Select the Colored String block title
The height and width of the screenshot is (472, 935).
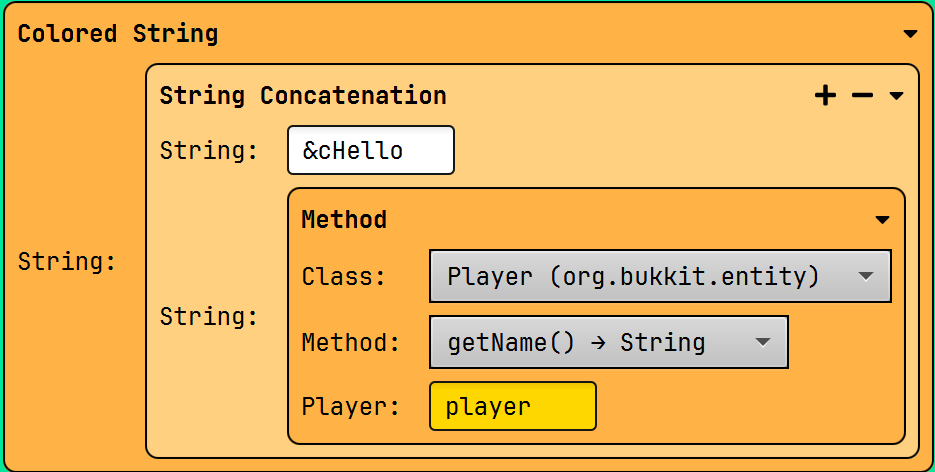point(118,34)
